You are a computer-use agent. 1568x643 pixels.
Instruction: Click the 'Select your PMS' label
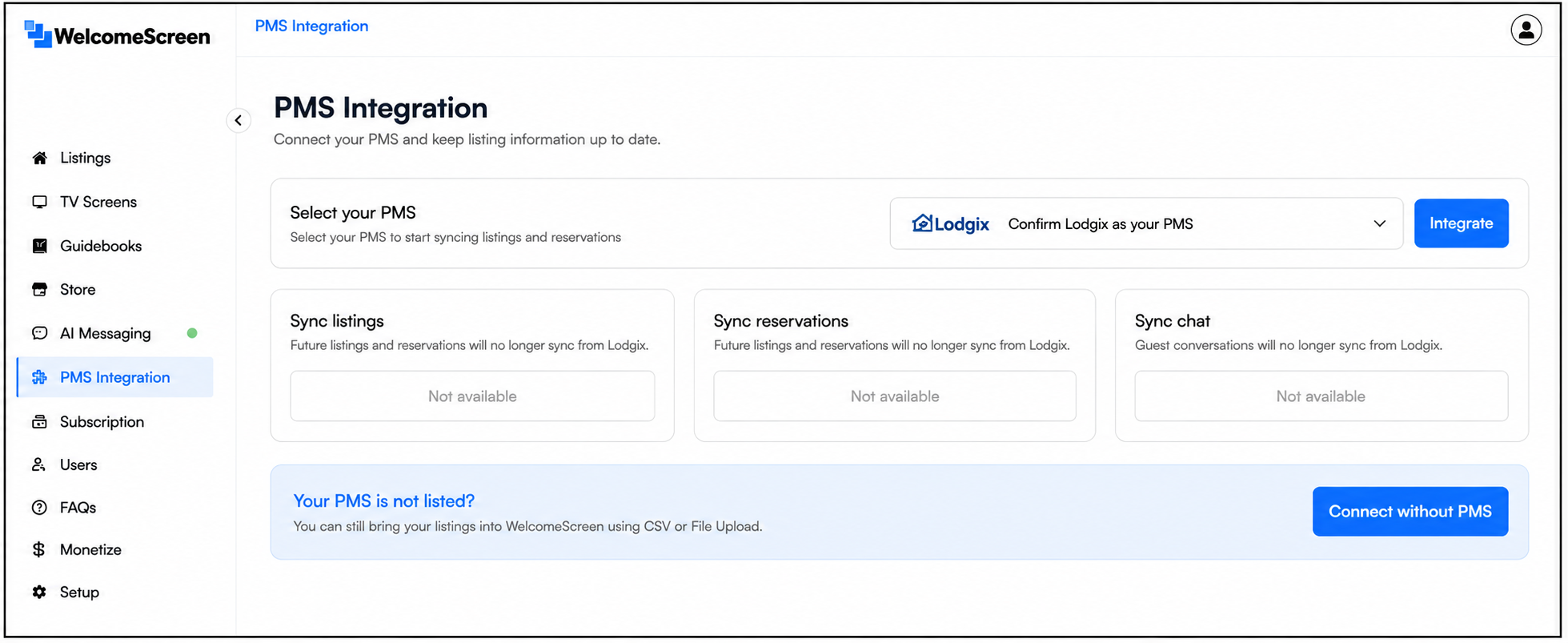(x=353, y=212)
